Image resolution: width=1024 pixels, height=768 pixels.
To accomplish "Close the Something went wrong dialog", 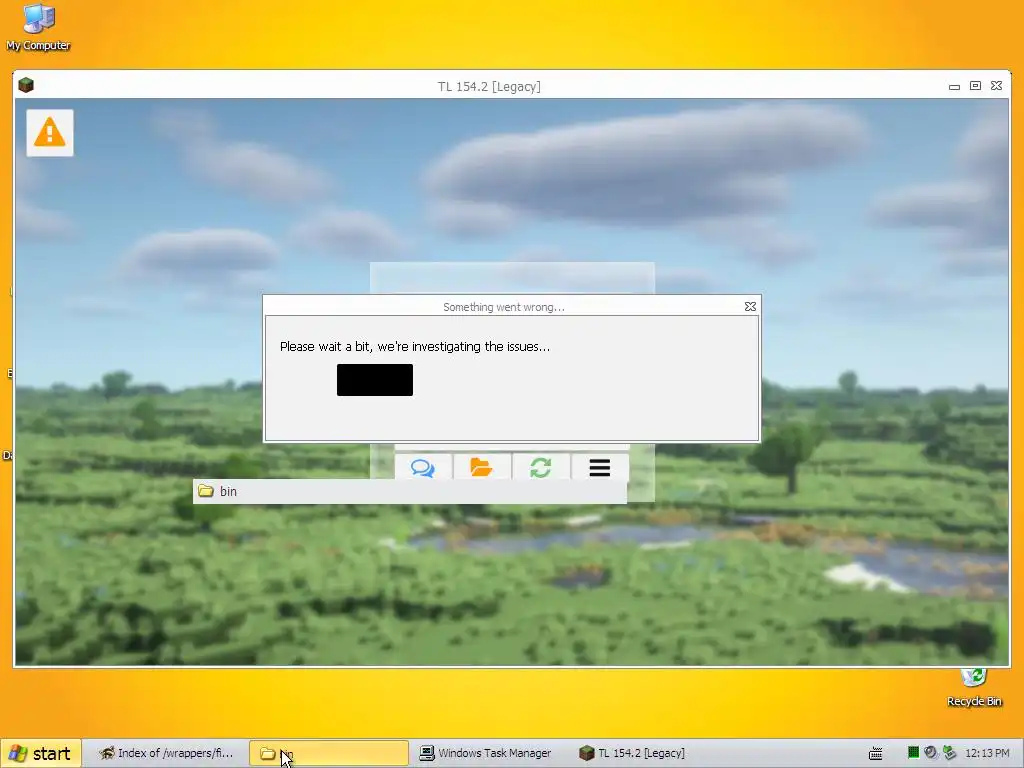I will (x=750, y=306).
